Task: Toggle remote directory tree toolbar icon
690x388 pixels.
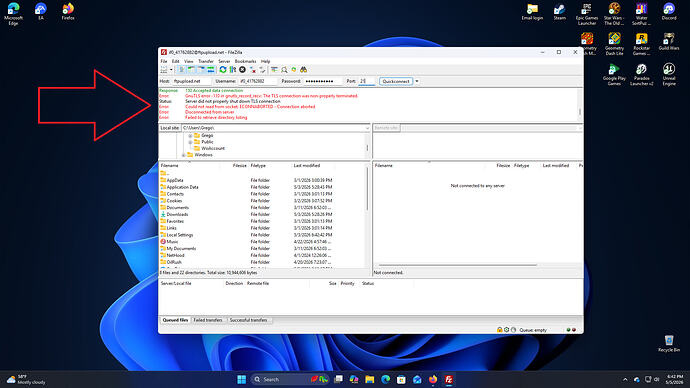Action: point(201,70)
